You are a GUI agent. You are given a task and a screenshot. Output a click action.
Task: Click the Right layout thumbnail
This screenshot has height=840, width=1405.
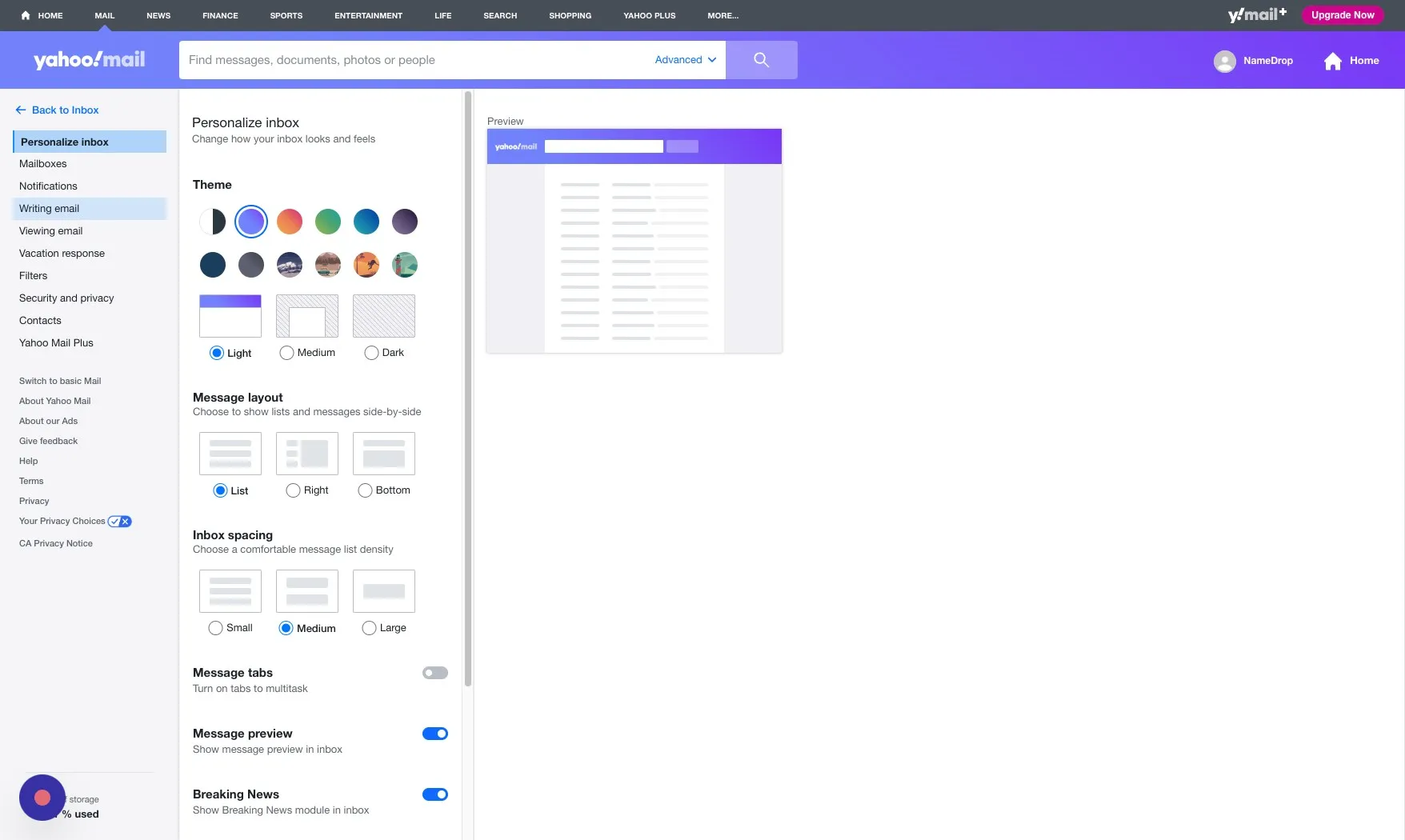coord(307,454)
